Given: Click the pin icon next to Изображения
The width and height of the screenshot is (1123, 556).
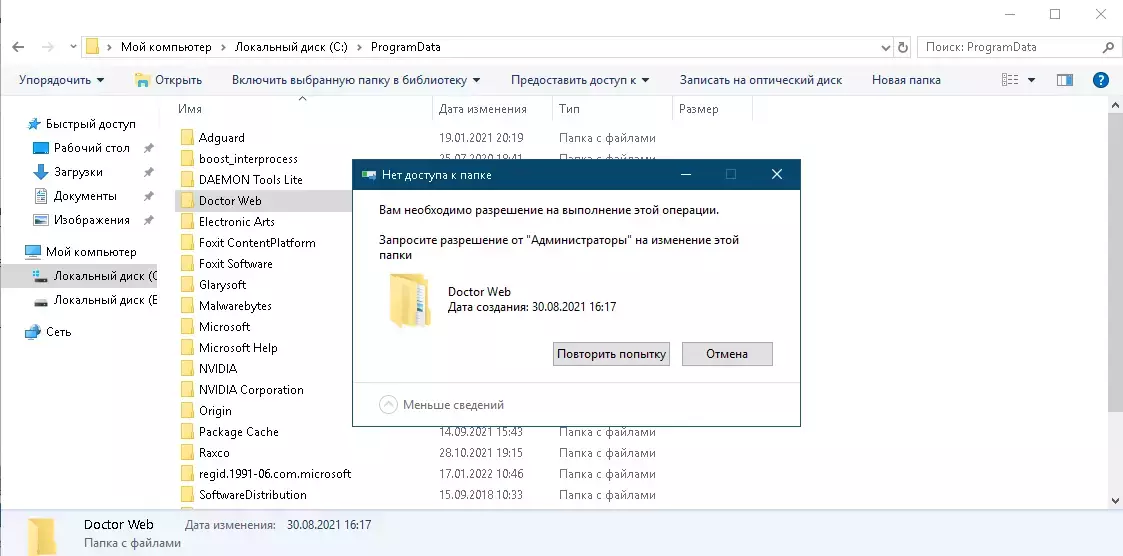Looking at the screenshot, I should coord(148,220).
